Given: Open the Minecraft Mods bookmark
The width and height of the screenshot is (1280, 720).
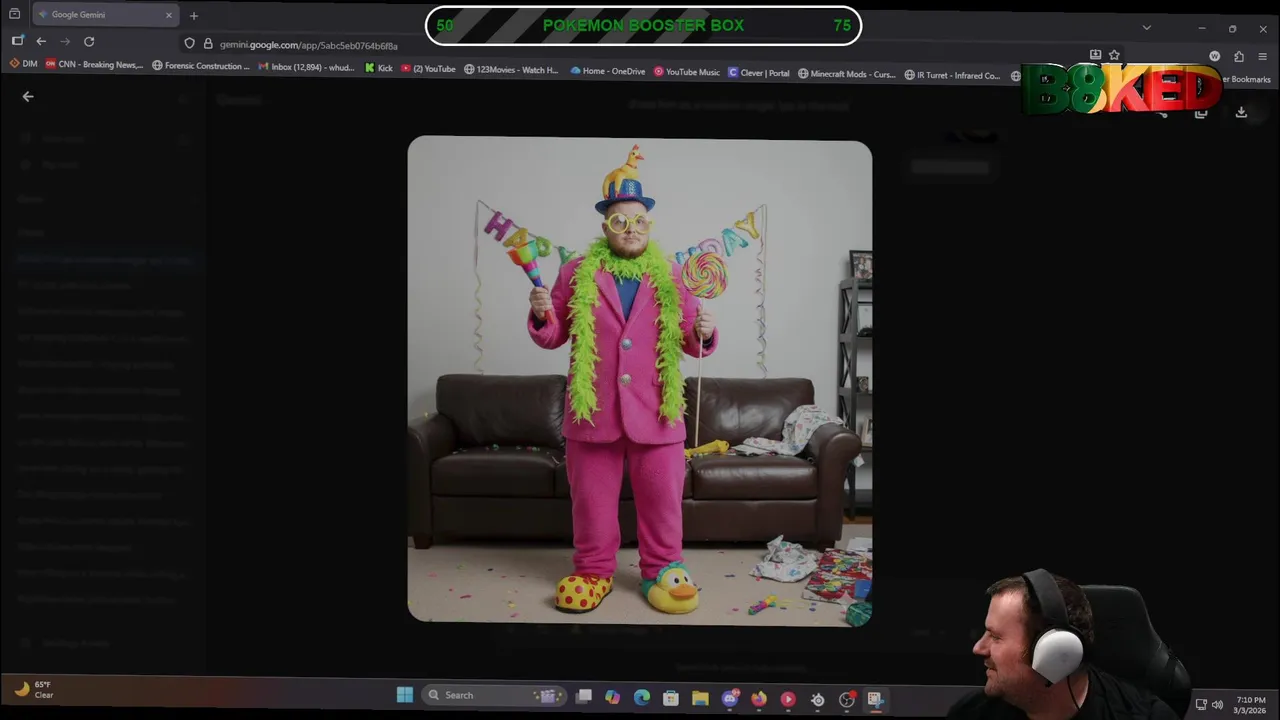Looking at the screenshot, I should click(x=847, y=74).
